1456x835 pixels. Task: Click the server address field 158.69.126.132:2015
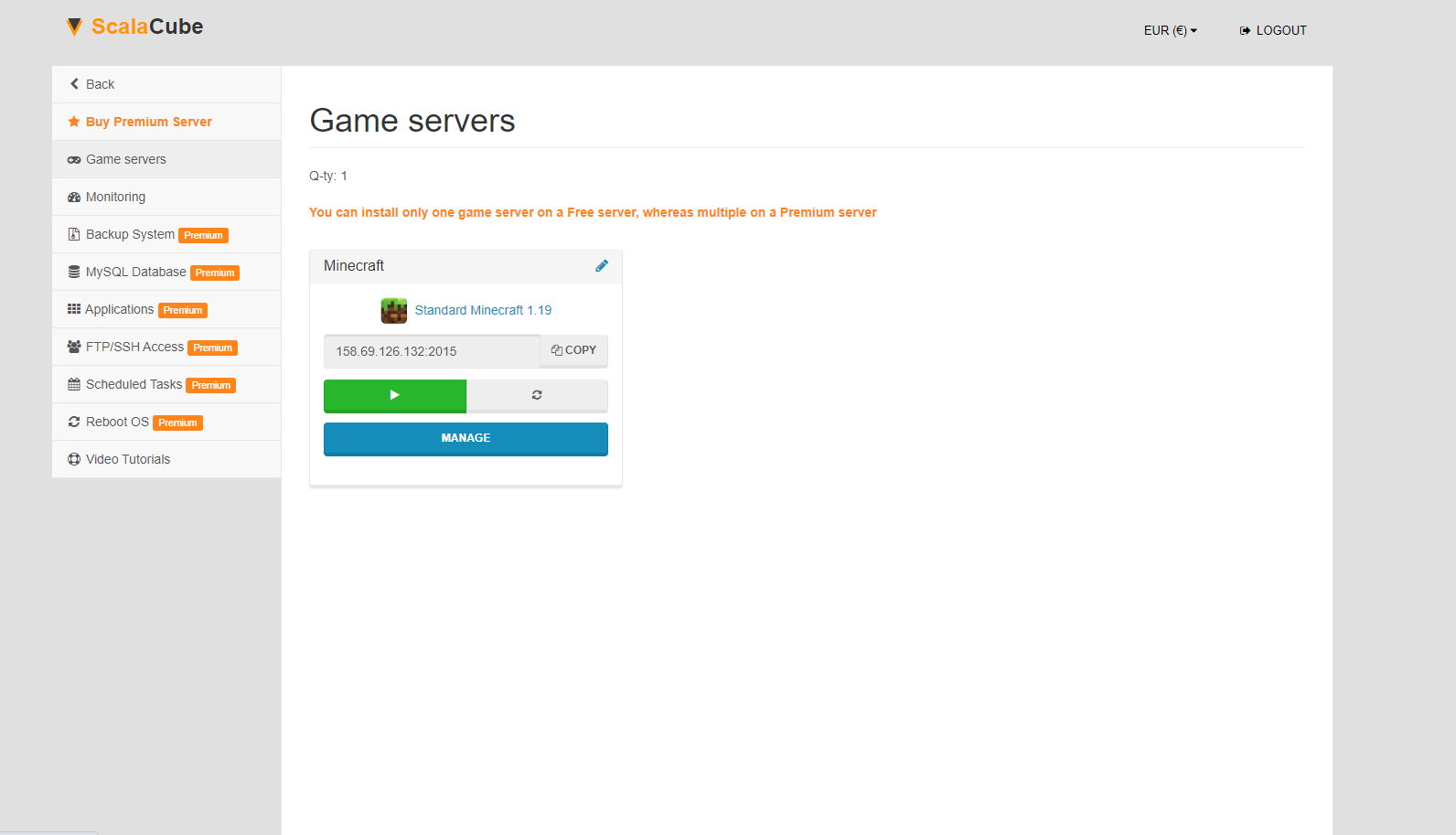[x=432, y=351]
